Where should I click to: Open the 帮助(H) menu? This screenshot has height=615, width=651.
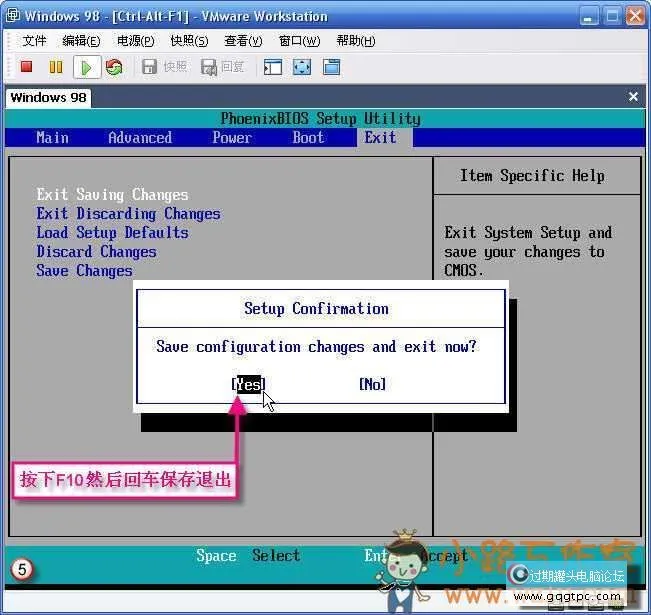click(x=356, y=41)
